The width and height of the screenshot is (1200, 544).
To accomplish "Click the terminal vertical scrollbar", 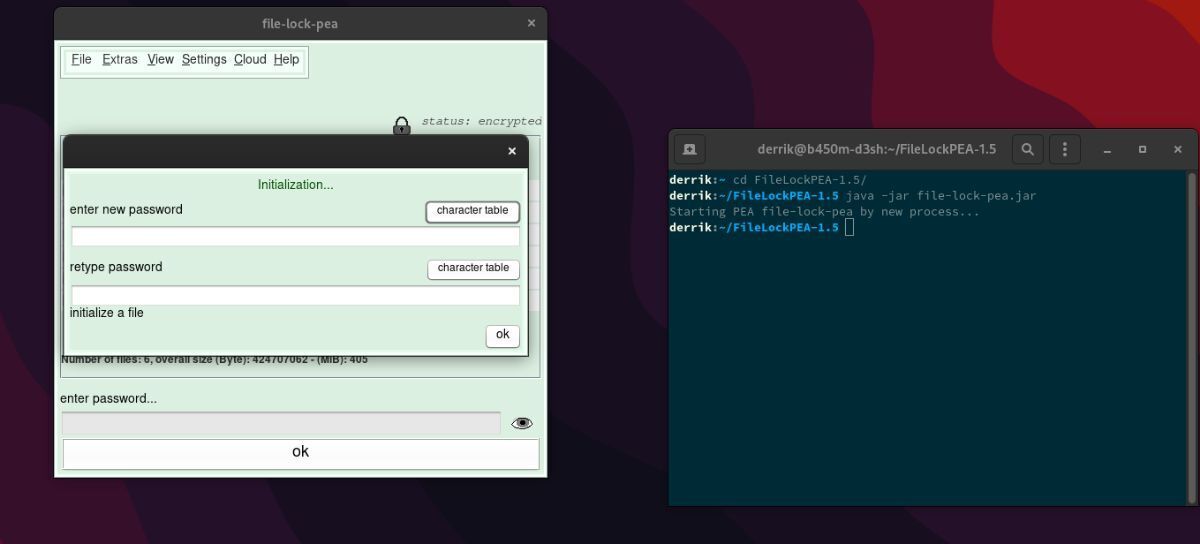I will click(x=1191, y=338).
